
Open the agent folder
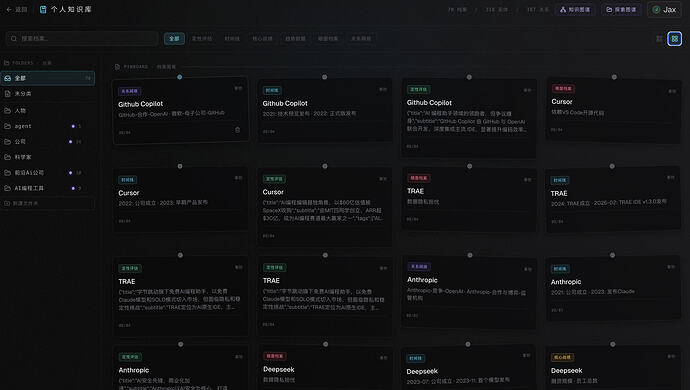48,126
